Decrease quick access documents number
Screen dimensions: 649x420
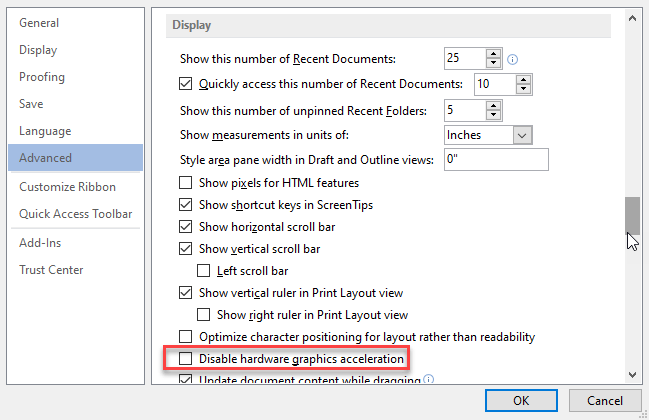(524, 89)
